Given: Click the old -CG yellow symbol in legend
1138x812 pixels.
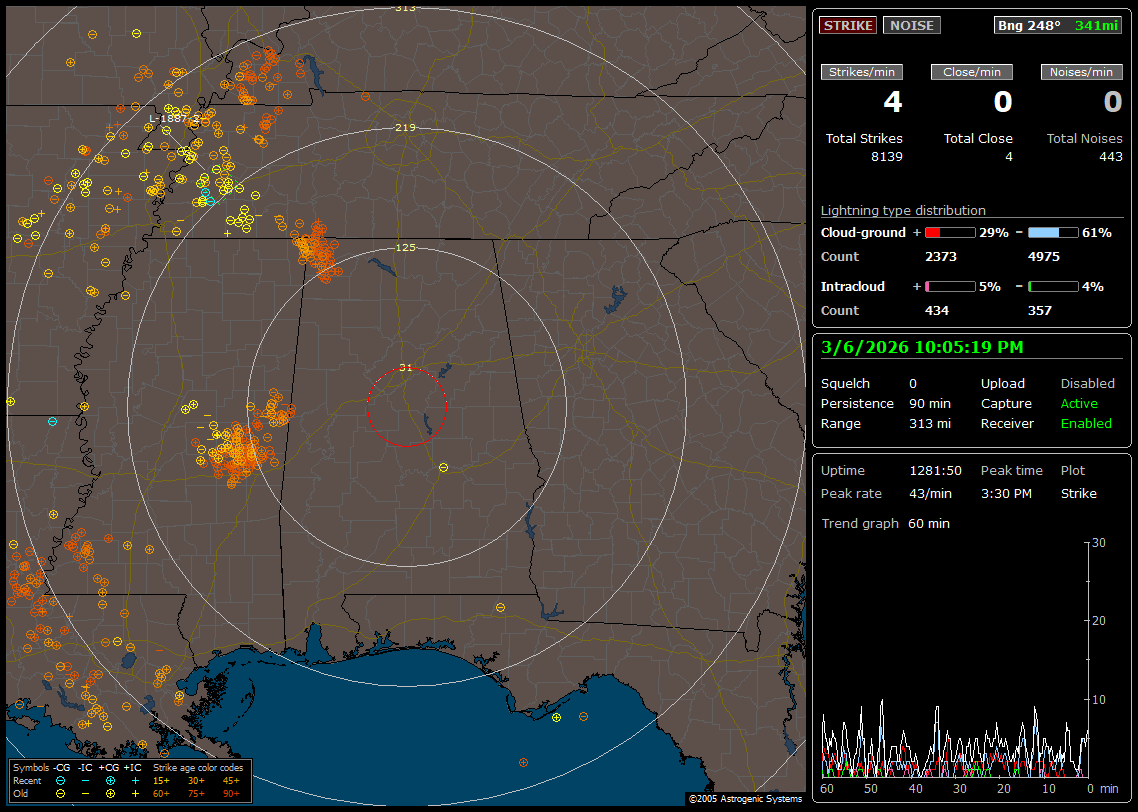Looking at the screenshot, I should pyautogui.click(x=60, y=793).
